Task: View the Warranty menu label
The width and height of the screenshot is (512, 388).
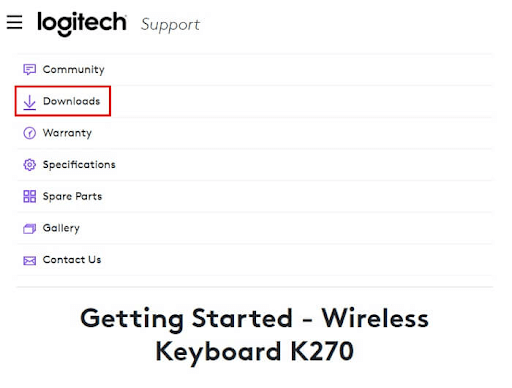Action: click(67, 133)
